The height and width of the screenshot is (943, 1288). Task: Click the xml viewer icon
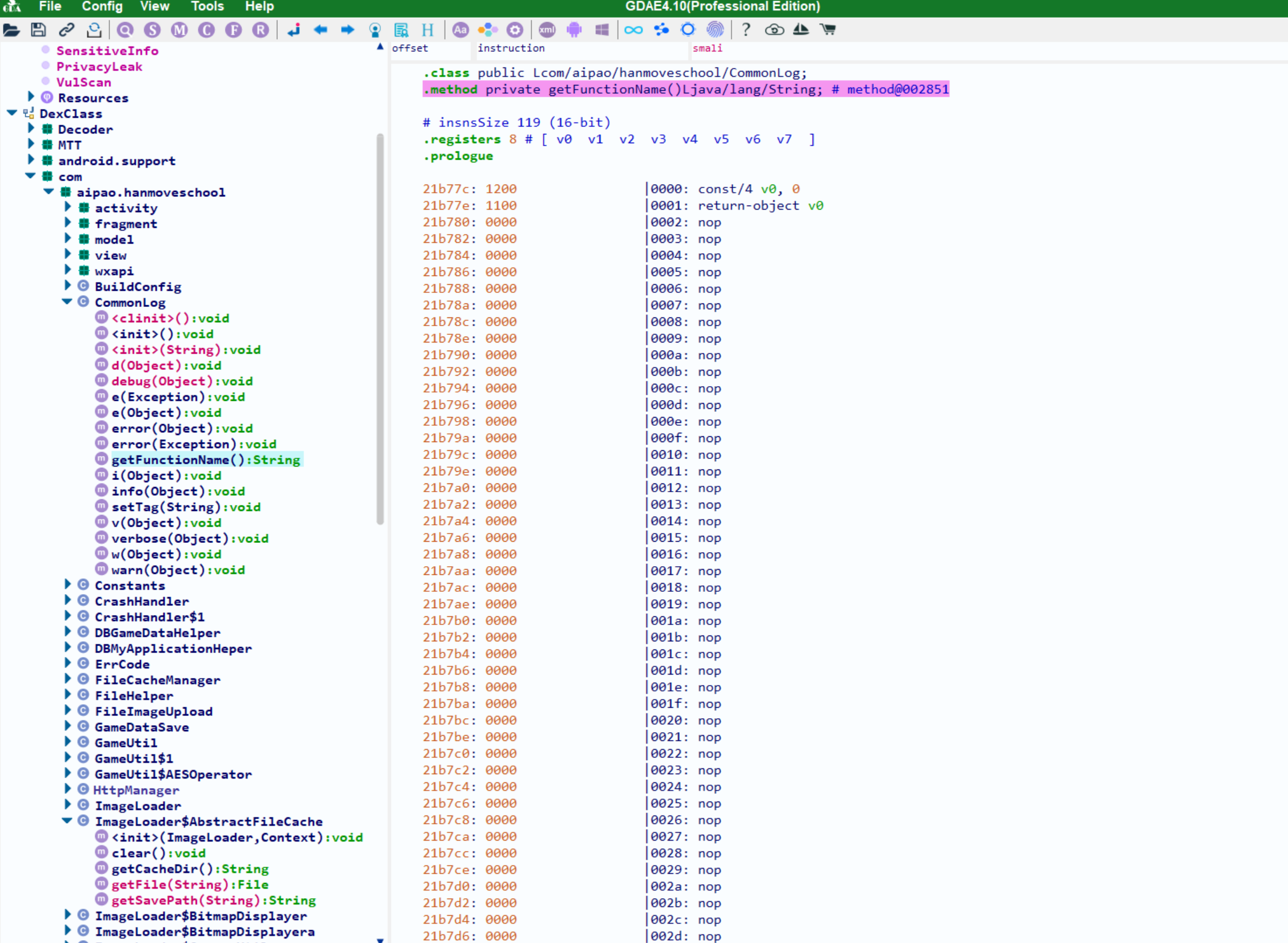[546, 30]
